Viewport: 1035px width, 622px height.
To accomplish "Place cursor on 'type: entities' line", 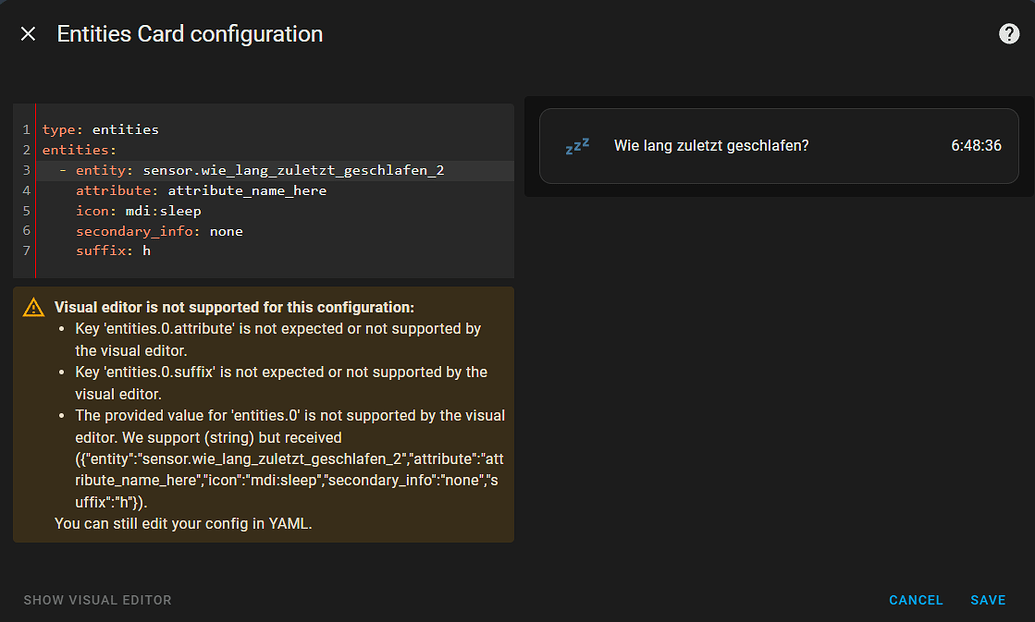I will (x=100, y=130).
